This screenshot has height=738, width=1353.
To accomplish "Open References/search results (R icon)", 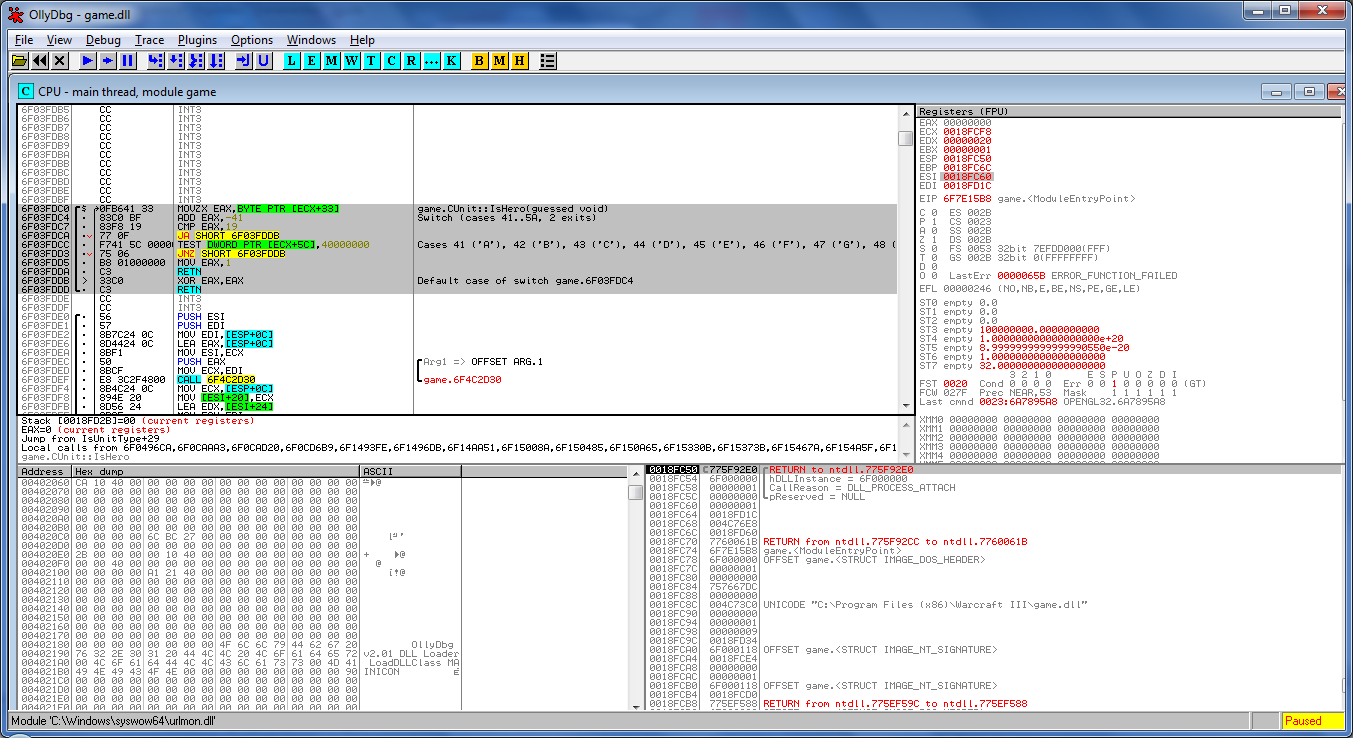I will (411, 61).
